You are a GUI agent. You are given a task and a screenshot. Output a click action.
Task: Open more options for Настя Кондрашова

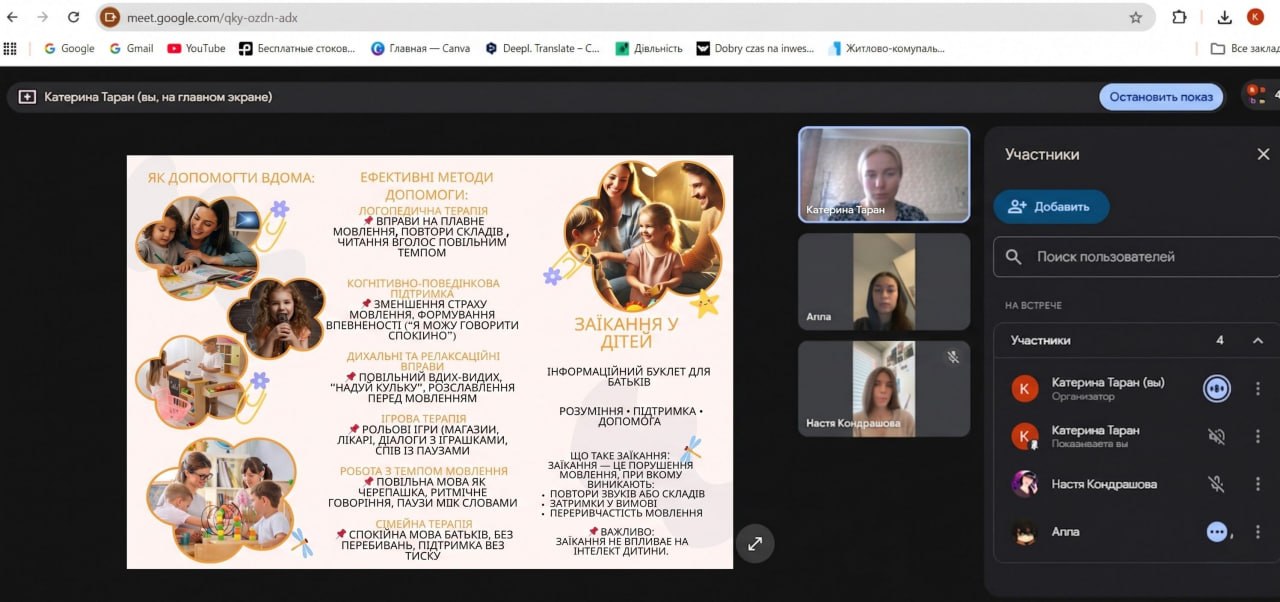(1258, 484)
